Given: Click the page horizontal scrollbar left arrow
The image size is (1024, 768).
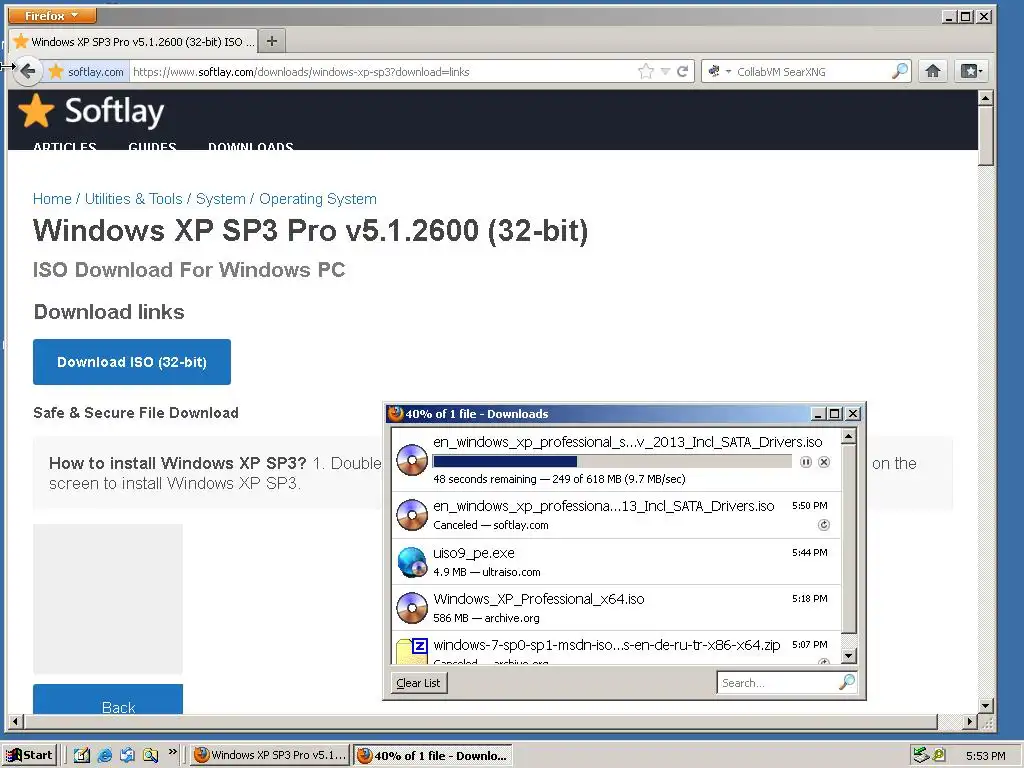Looking at the screenshot, I should click(x=16, y=722).
